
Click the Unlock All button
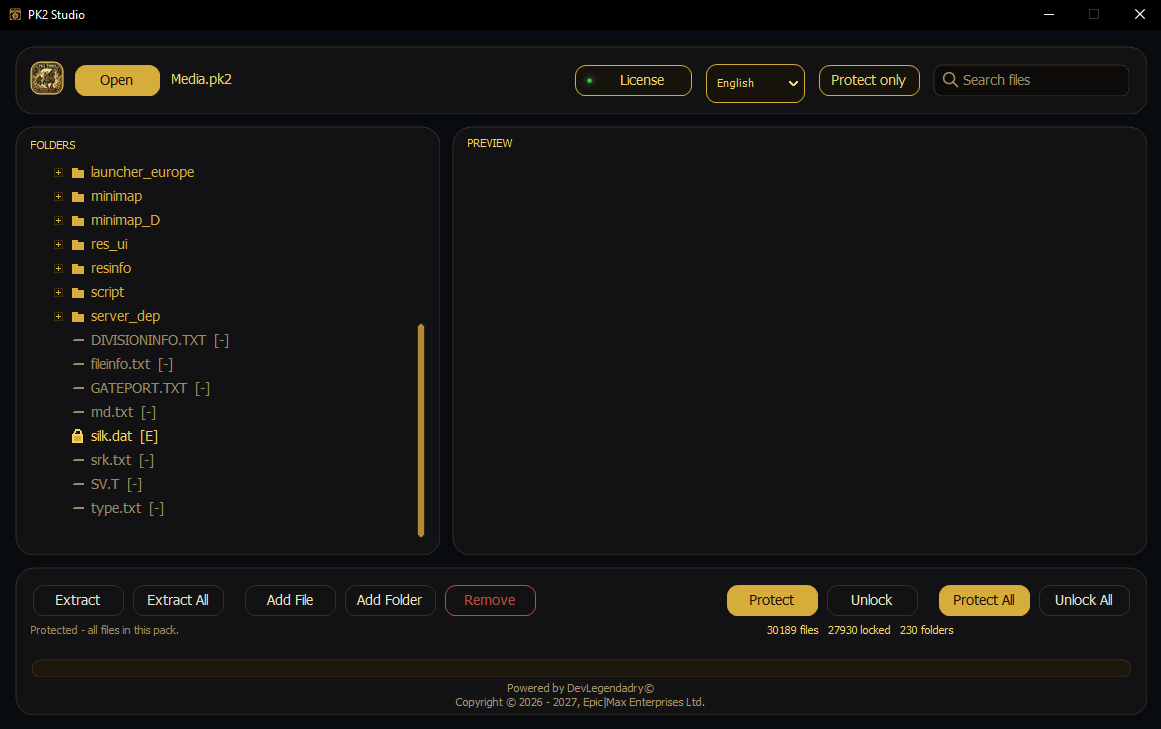coord(1084,600)
